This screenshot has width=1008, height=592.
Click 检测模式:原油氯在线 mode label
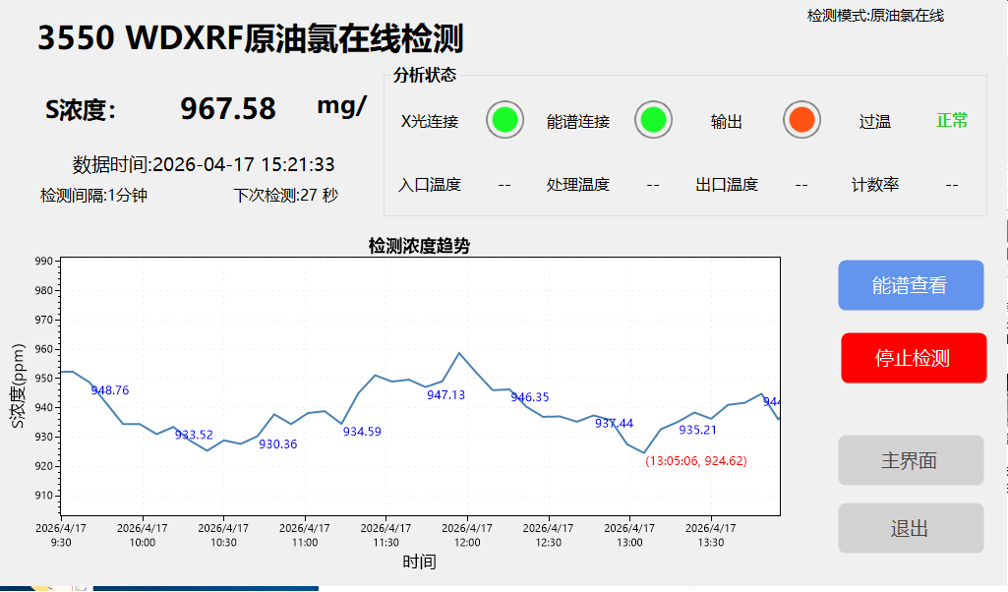(875, 15)
